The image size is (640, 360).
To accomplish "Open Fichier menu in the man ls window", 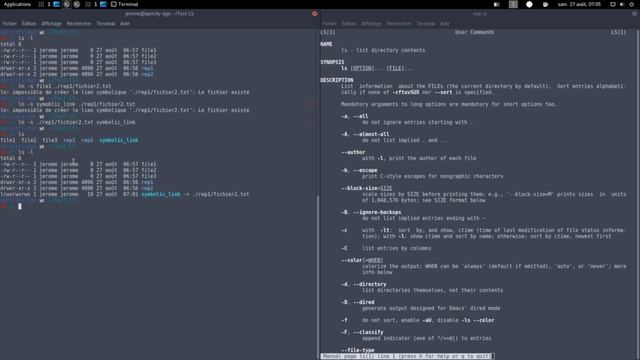I will tap(329, 24).
